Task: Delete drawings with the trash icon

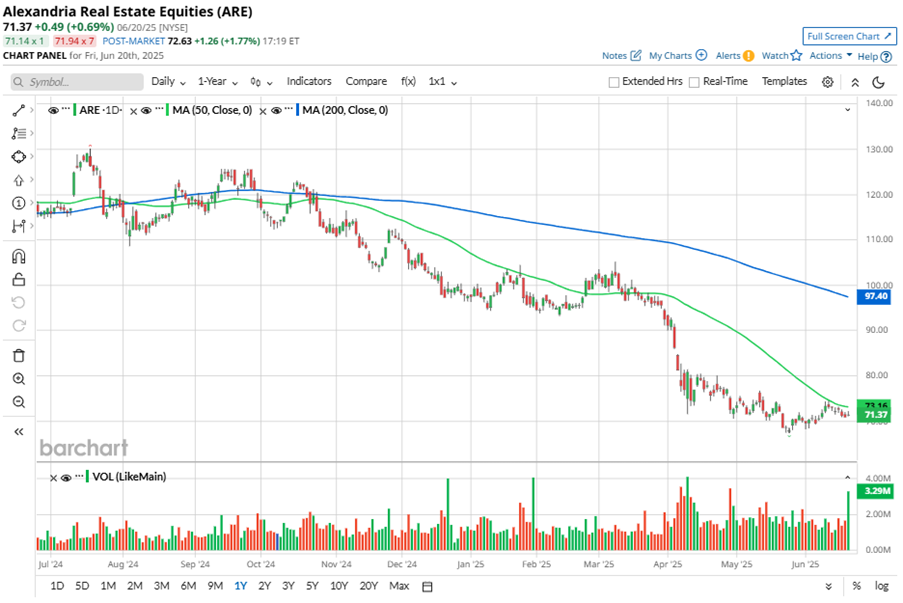Action: (x=18, y=356)
